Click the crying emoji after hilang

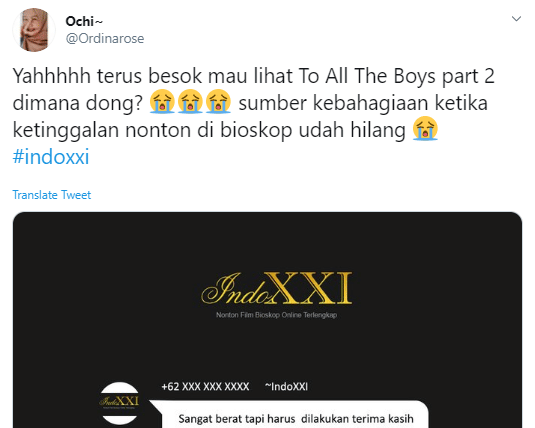coord(425,129)
